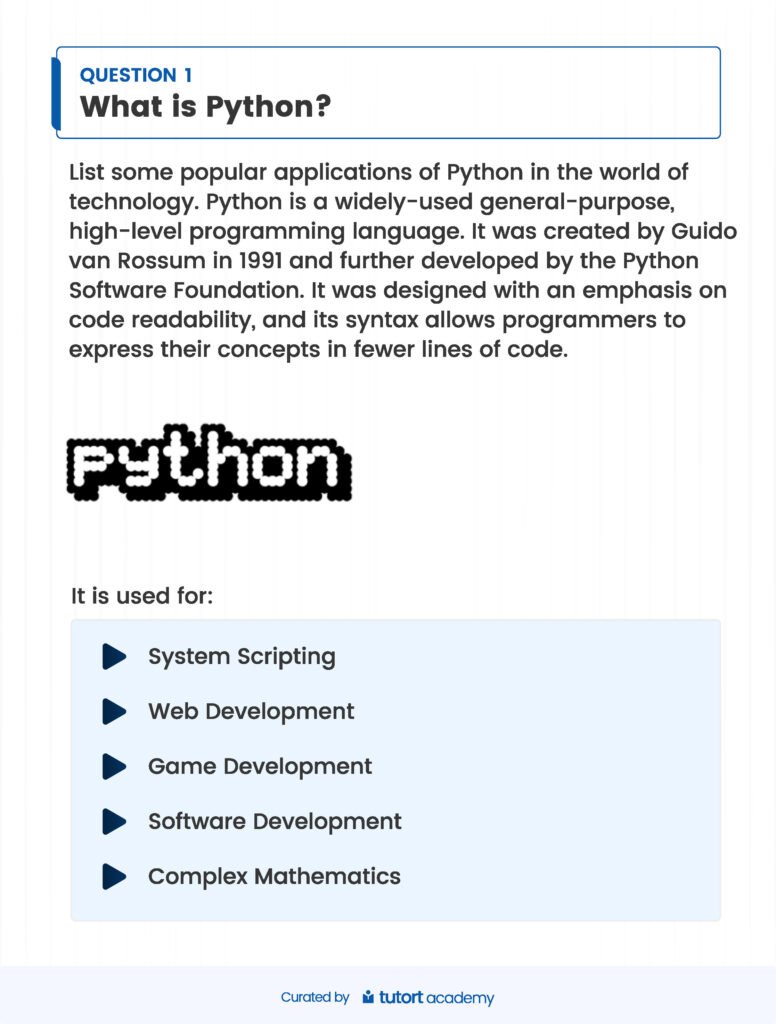
Task: Click the pixelated Python logo image
Action: (209, 462)
